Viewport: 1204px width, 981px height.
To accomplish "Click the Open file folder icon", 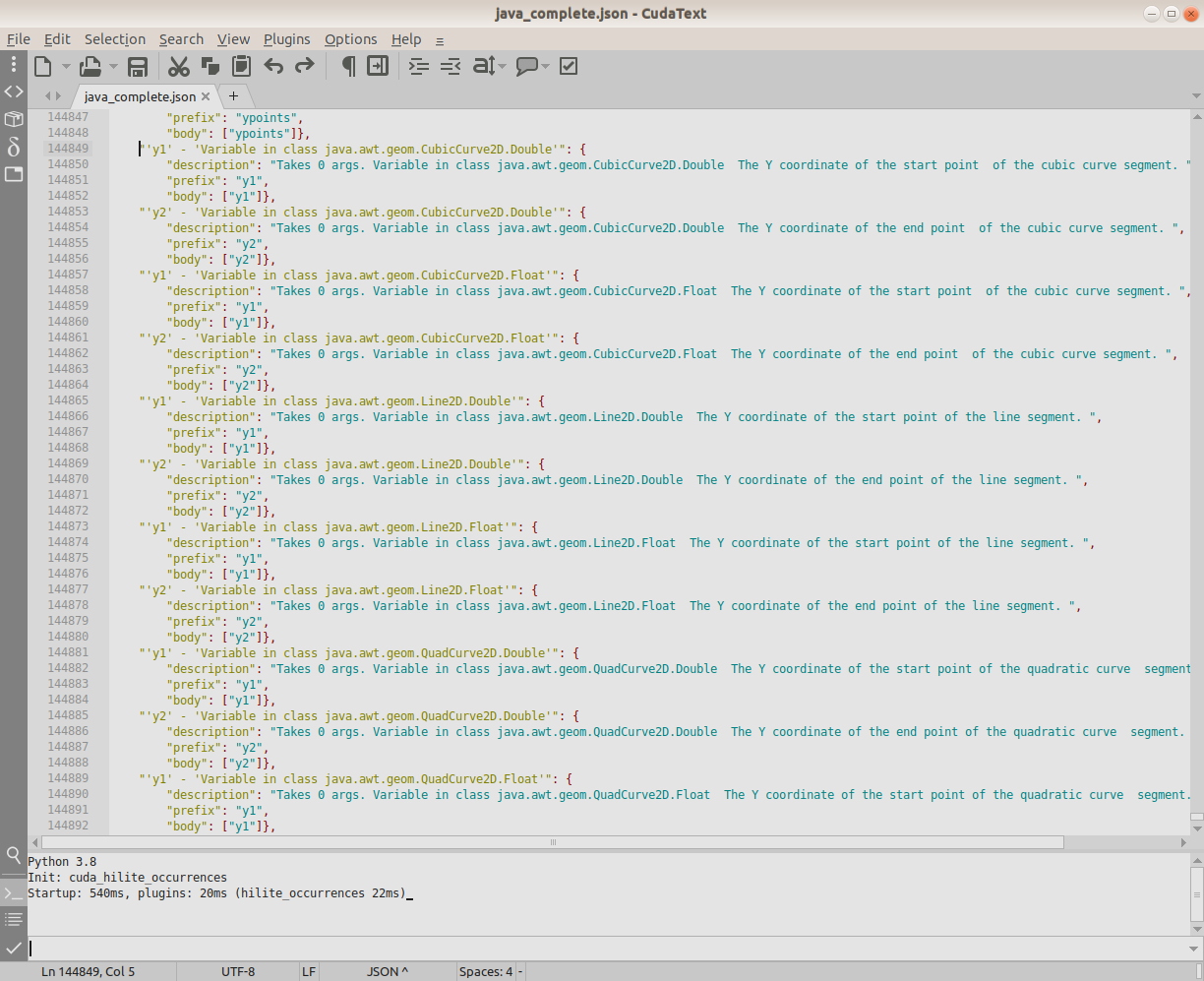I will point(90,66).
